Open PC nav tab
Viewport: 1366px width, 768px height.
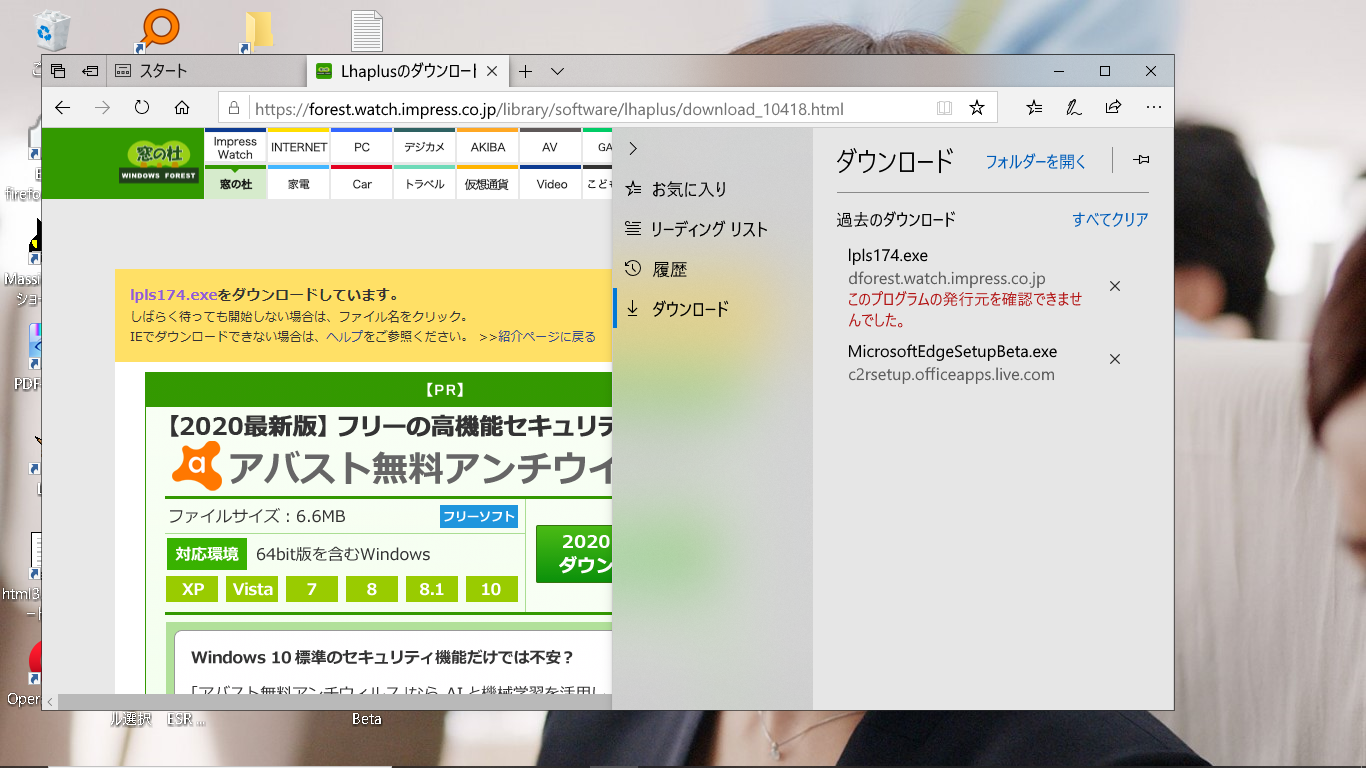(x=362, y=147)
